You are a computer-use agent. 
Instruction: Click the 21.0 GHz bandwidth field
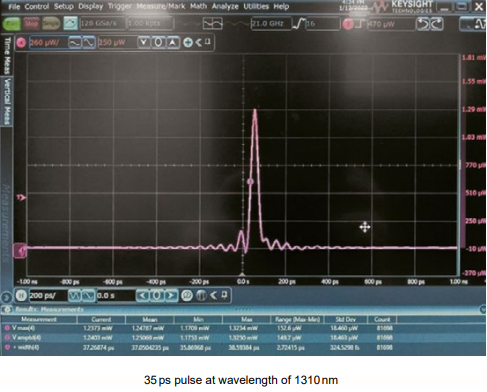(x=271, y=24)
